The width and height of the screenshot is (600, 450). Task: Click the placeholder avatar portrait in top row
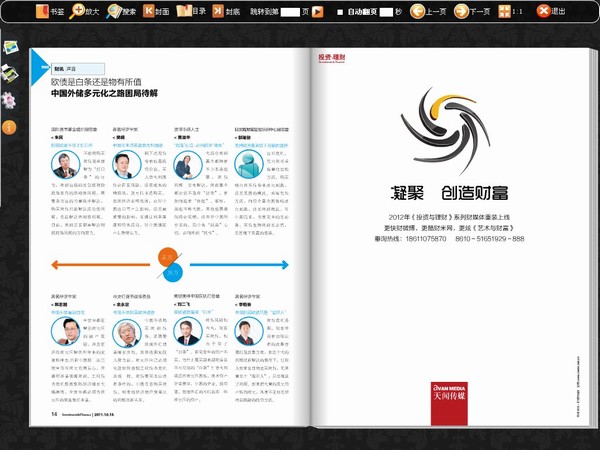(249, 165)
